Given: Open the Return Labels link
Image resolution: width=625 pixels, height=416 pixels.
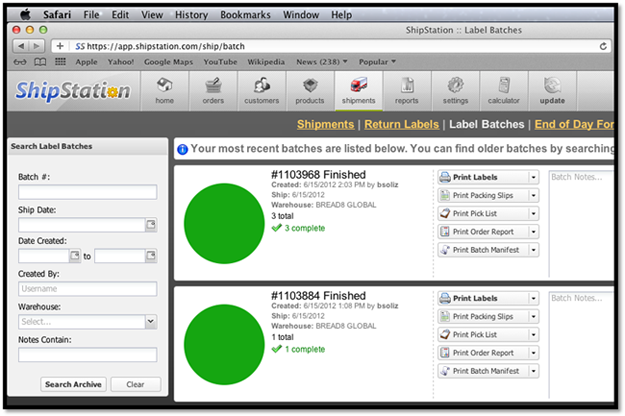Looking at the screenshot, I should [400, 125].
